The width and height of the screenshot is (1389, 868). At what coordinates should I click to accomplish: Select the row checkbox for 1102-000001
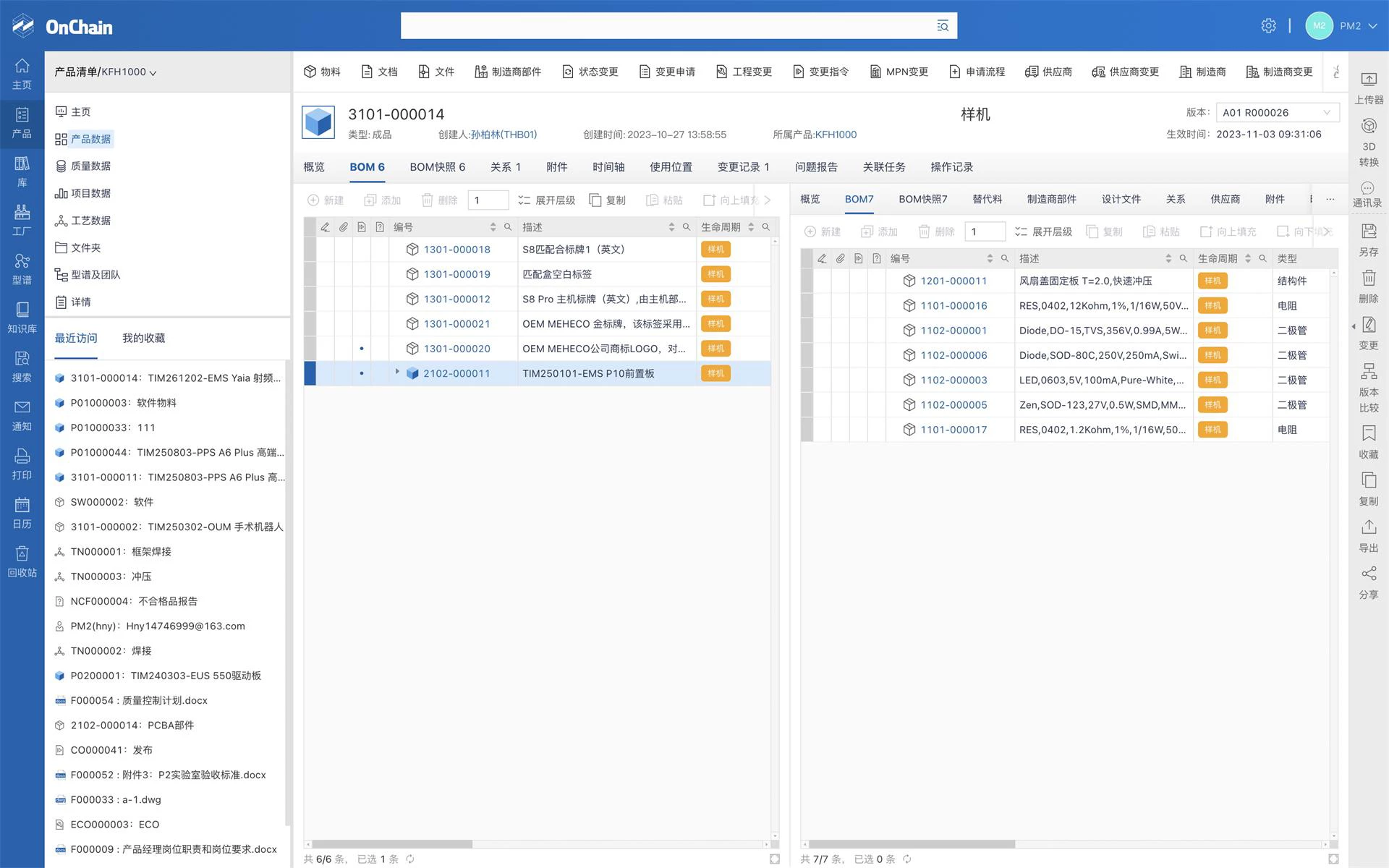point(807,331)
